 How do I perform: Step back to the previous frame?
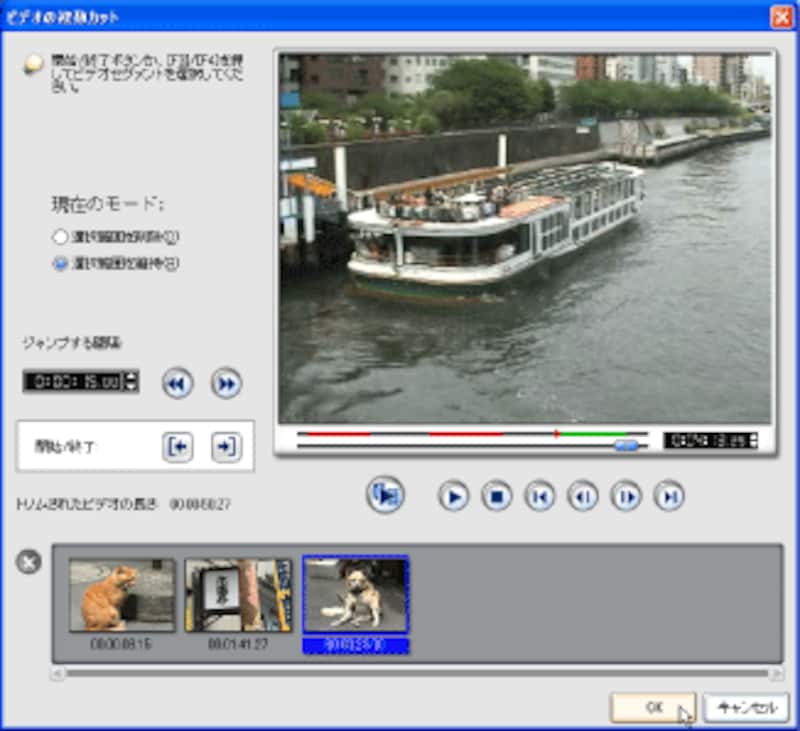(583, 495)
